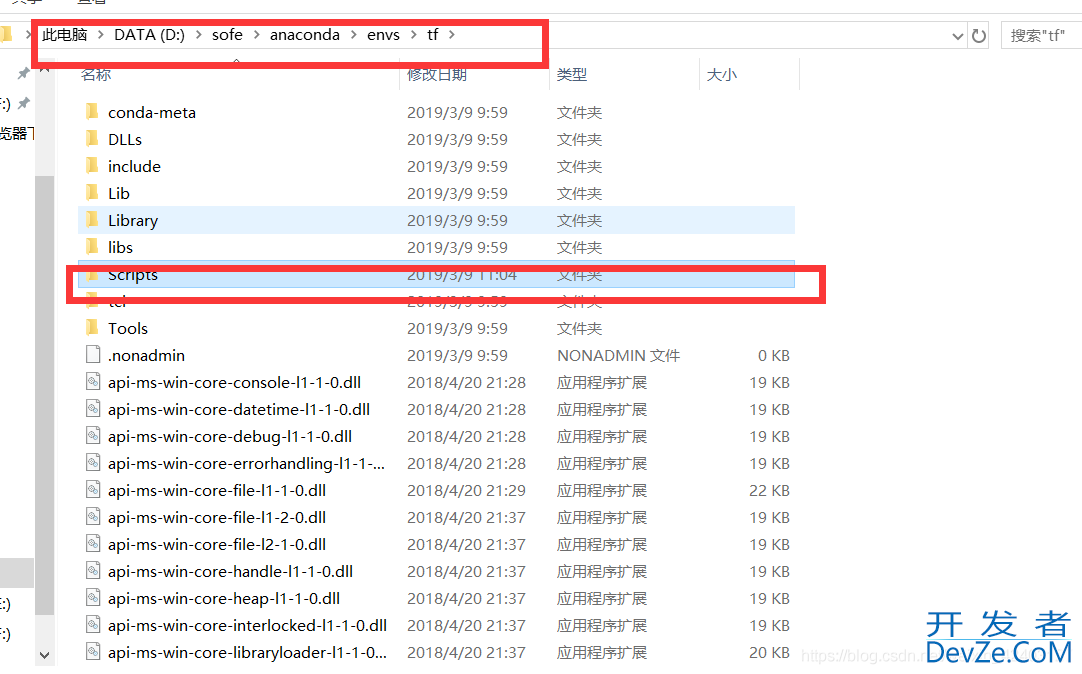Select the Tools folder icon
This screenshot has width=1082, height=674.
pyautogui.click(x=92, y=328)
